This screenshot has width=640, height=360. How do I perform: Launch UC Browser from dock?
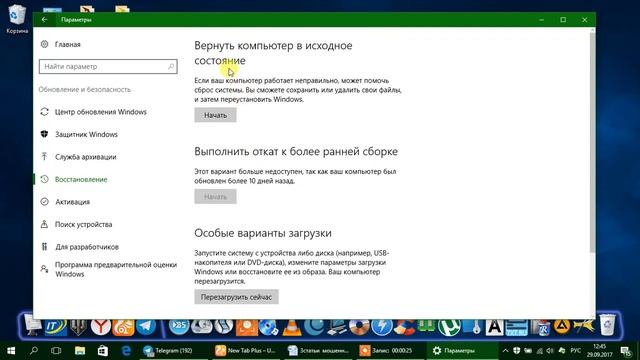pyautogui.click(x=123, y=327)
